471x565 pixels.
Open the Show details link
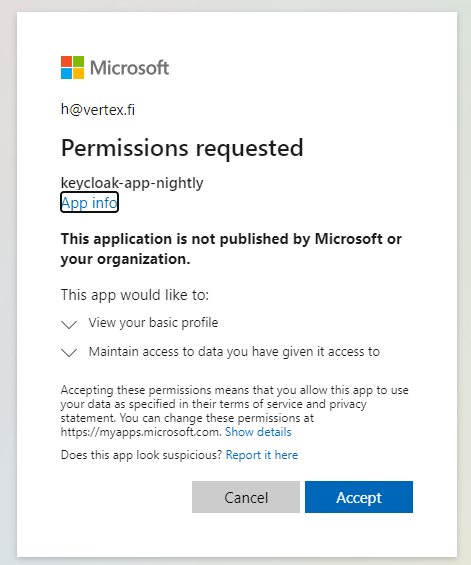[258, 432]
